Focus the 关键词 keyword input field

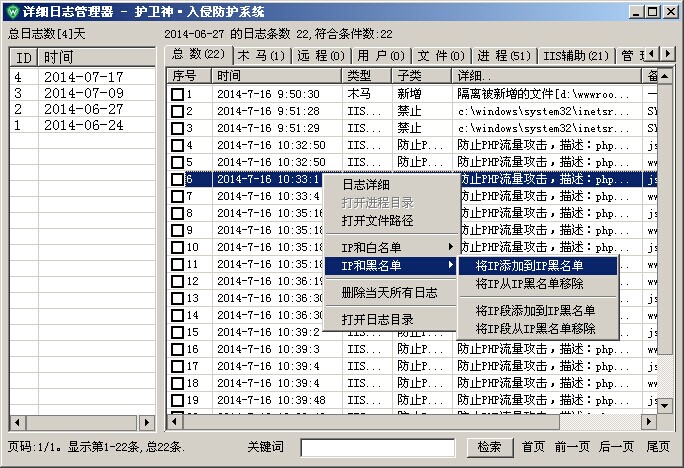(x=378, y=448)
